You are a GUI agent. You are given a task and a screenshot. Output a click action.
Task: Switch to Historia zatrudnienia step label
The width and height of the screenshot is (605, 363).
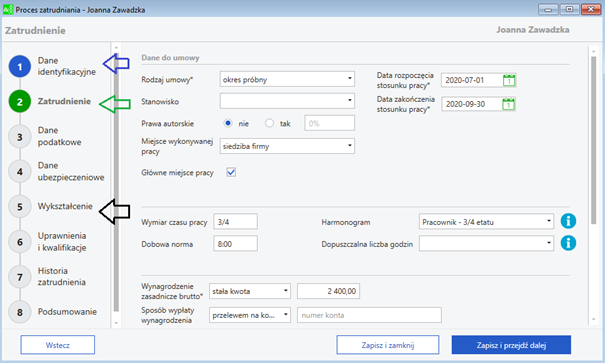pyautogui.click(x=61, y=276)
